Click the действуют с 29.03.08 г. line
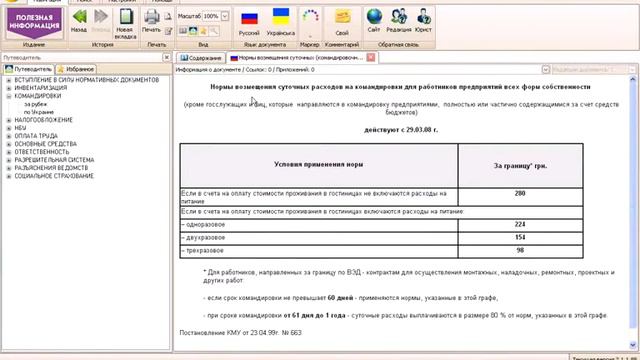640x360 pixels. tap(401, 130)
